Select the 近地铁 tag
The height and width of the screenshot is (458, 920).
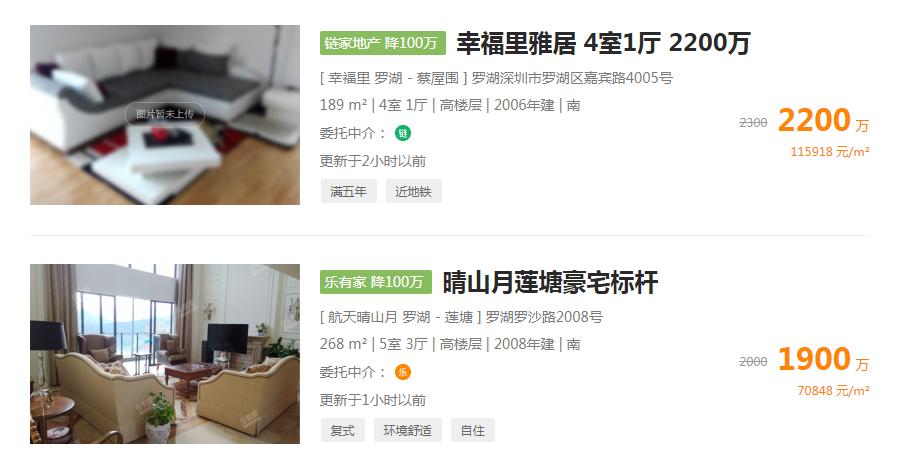pos(414,191)
